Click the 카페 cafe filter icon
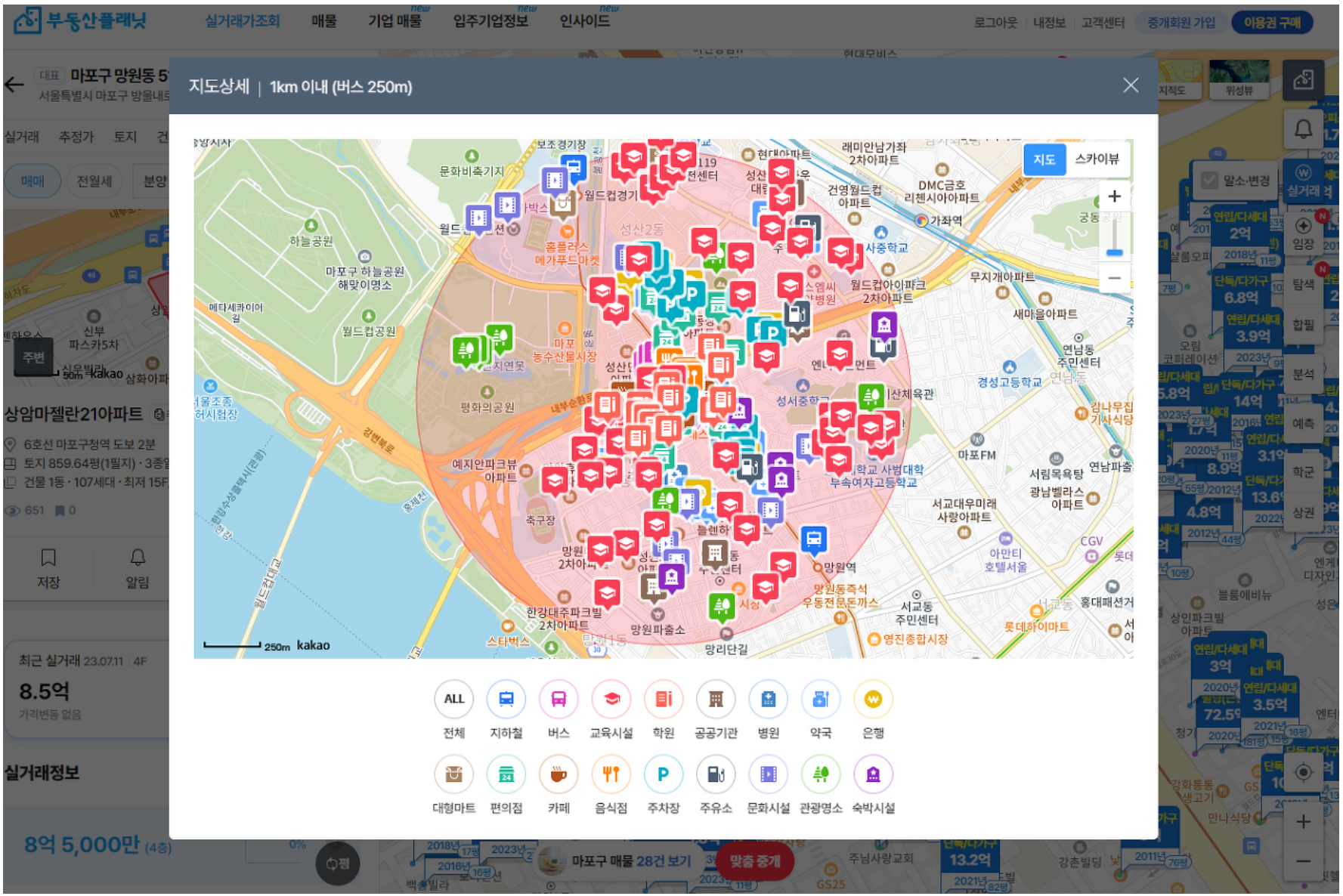1343x896 pixels. (559, 774)
